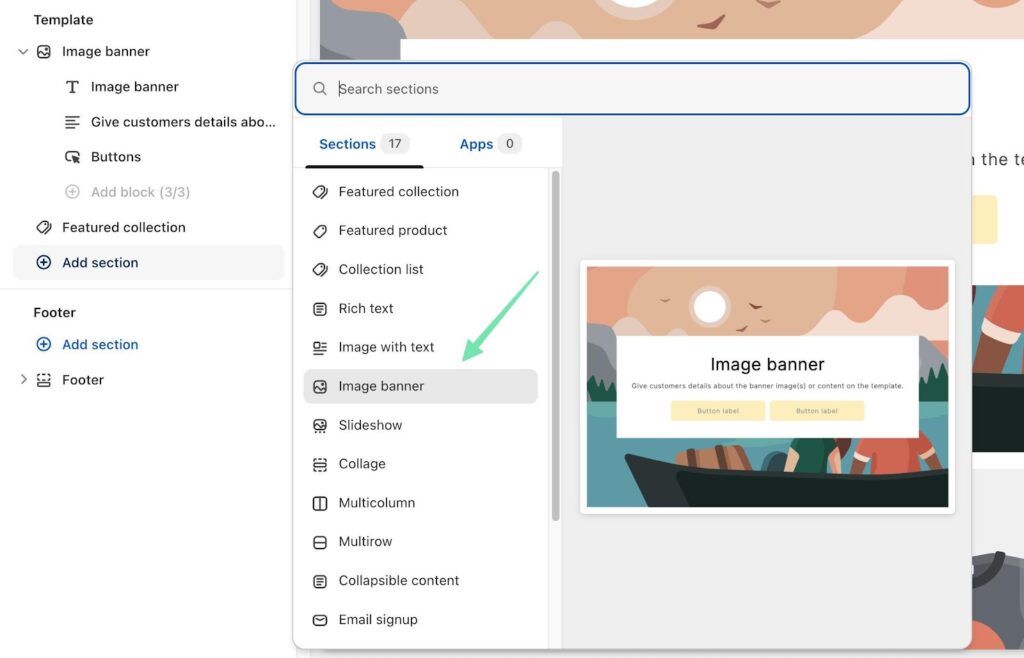
Task: Collapse the Image banner tree section
Action: (x=23, y=52)
